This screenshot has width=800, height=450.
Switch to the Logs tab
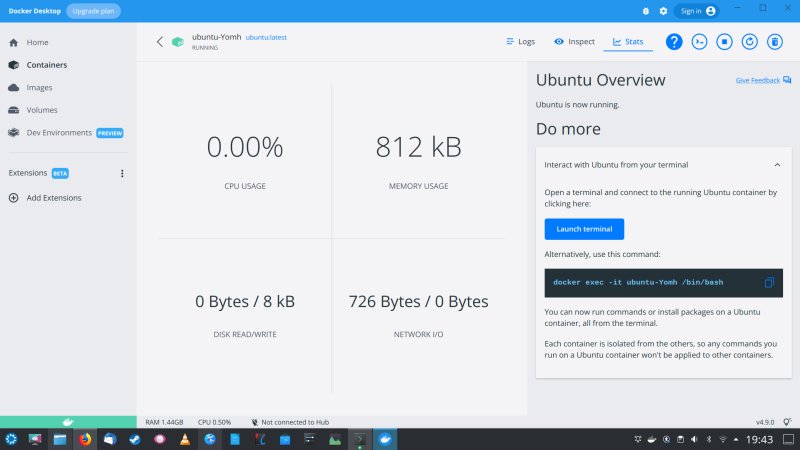click(x=520, y=42)
